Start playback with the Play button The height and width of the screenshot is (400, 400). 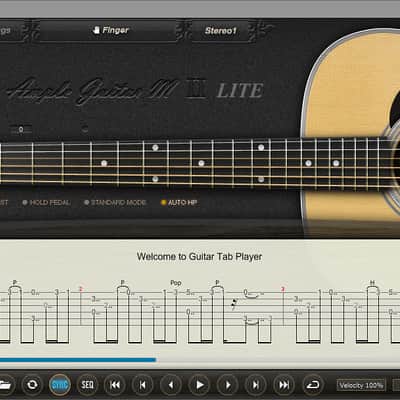[x=199, y=385]
